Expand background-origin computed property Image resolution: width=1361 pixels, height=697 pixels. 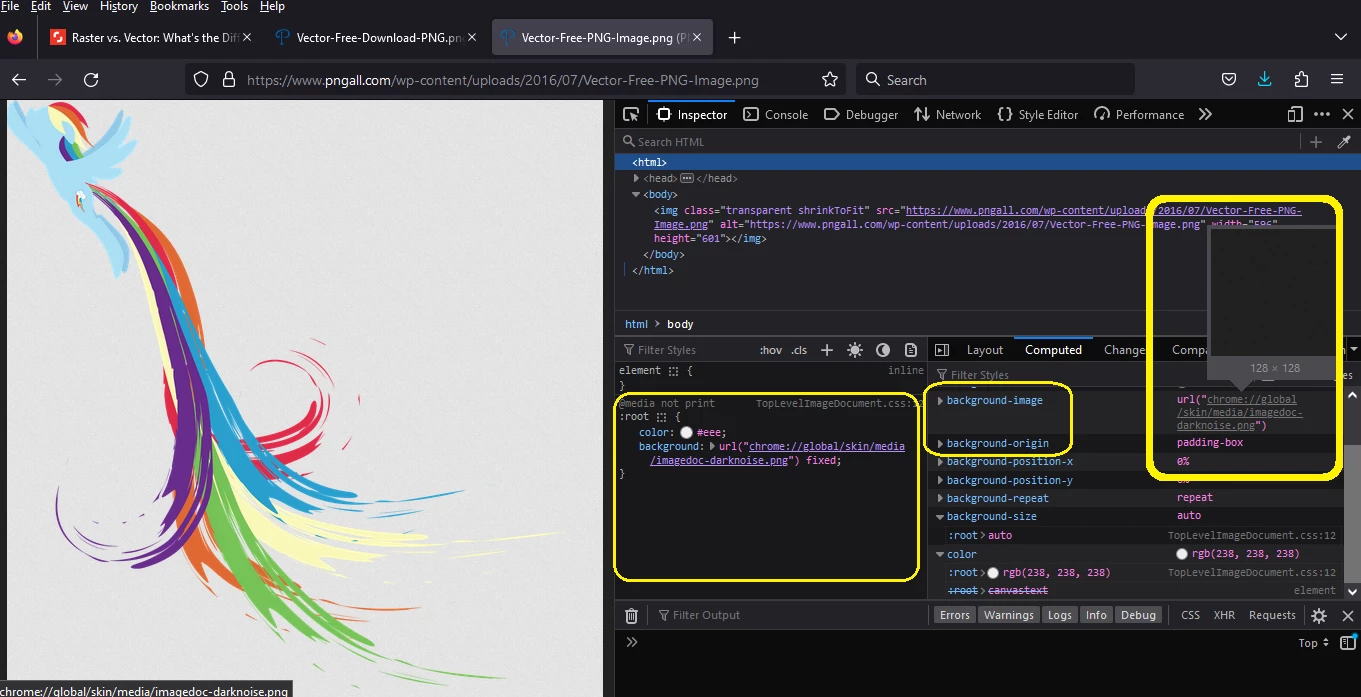940,443
